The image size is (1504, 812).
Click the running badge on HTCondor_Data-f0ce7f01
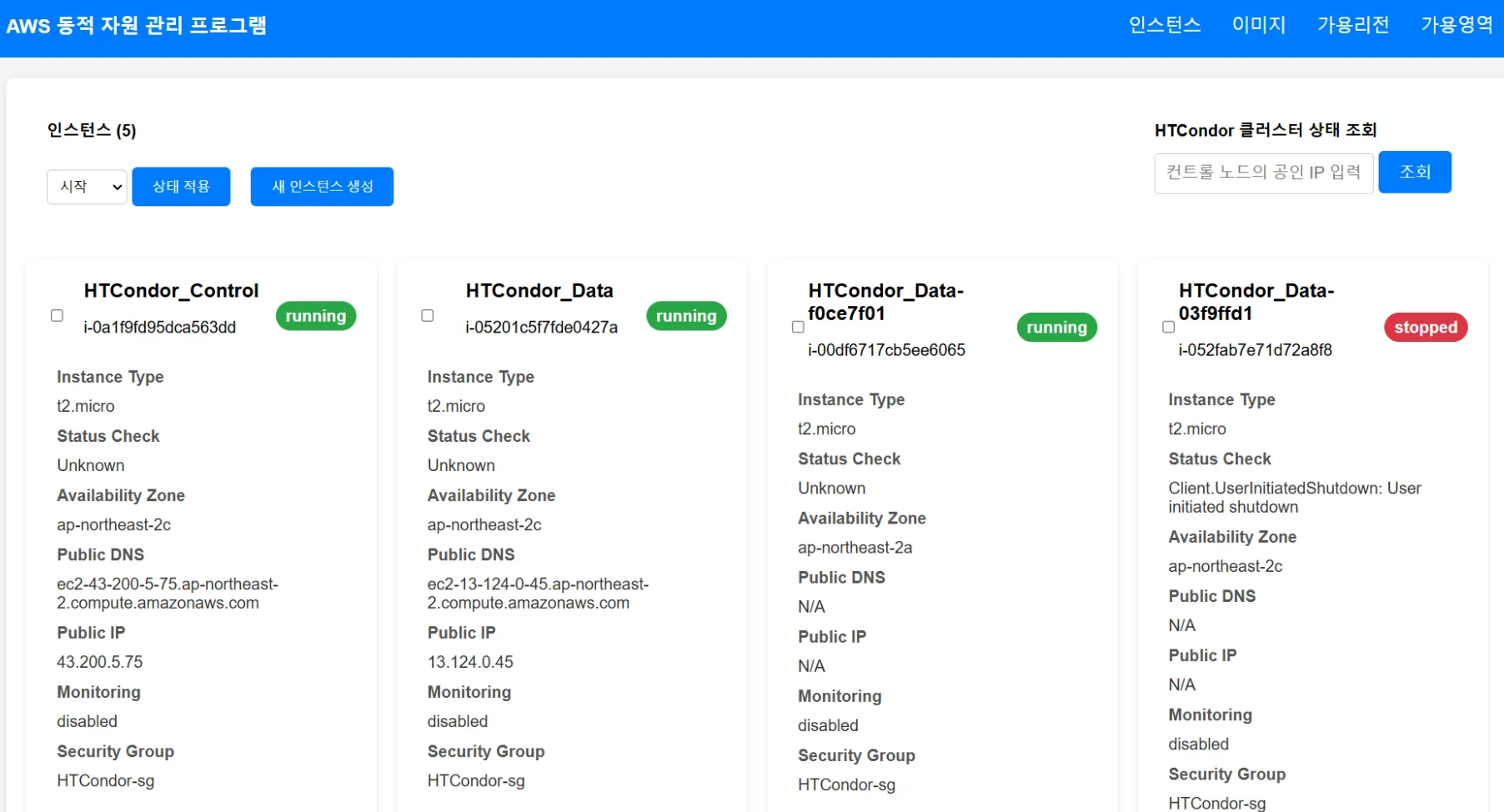pos(1056,328)
